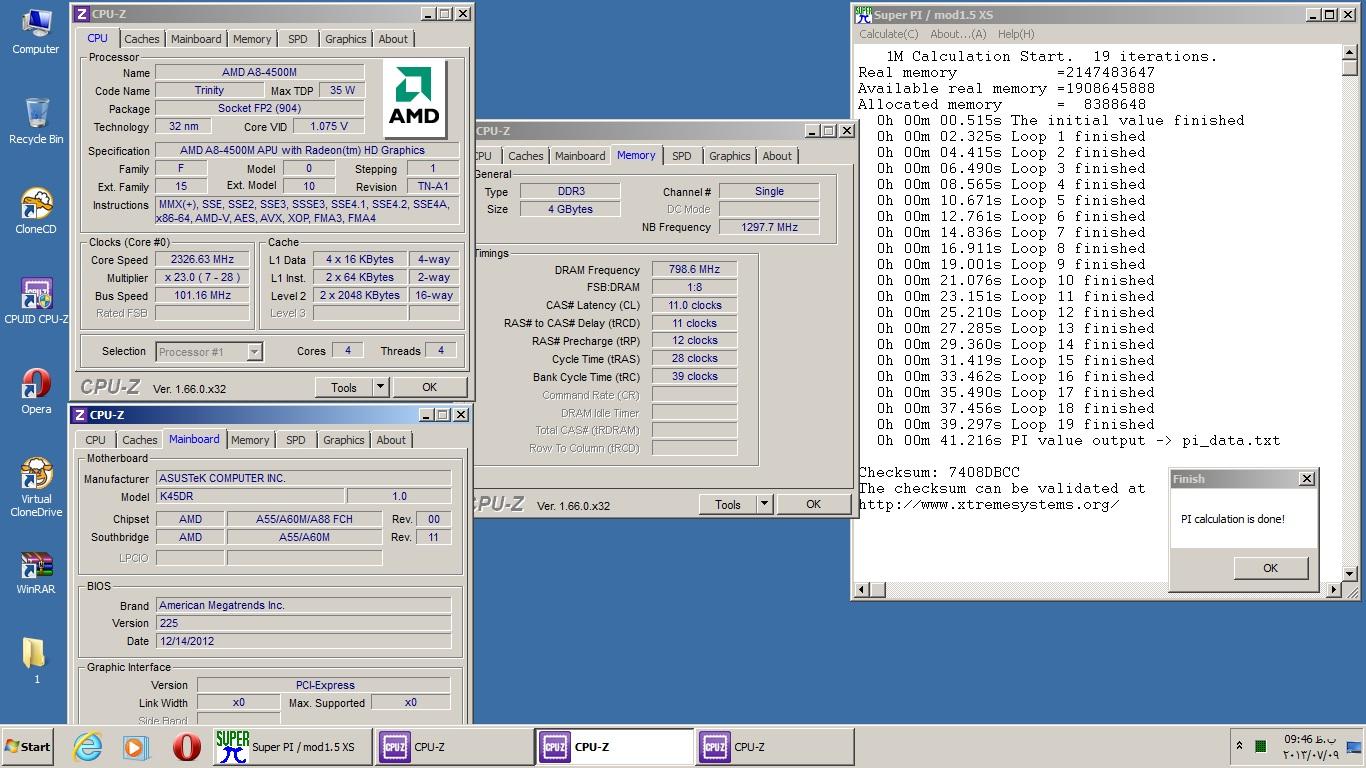
Task: Select SPD tab in Memory window
Action: click(x=682, y=156)
